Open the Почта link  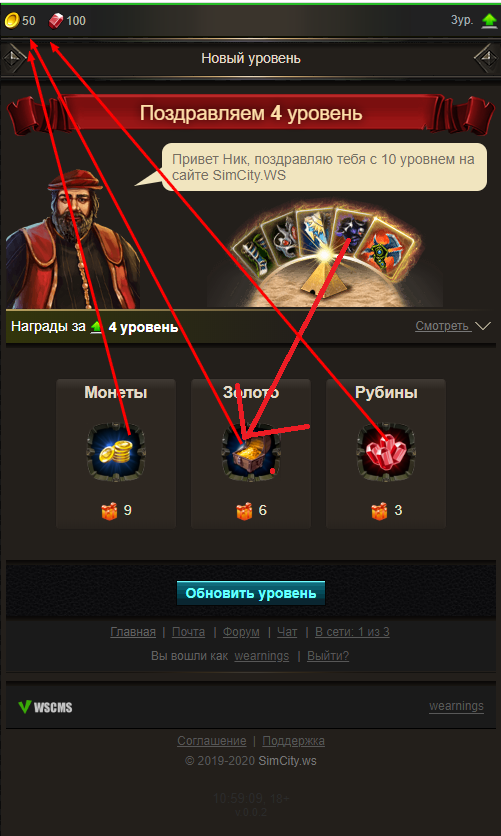[188, 632]
